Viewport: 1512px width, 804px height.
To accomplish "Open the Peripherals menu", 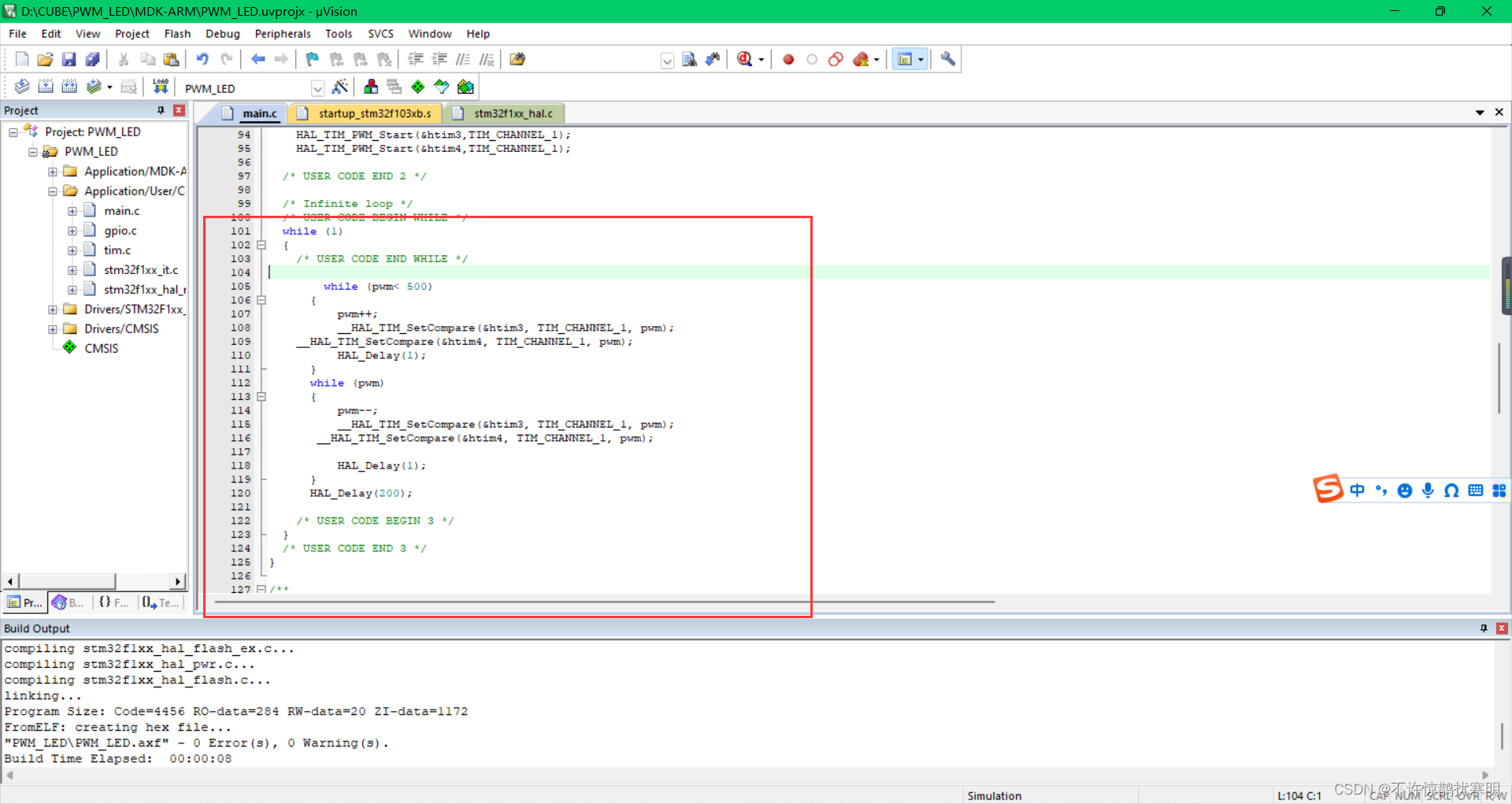I will point(283,34).
